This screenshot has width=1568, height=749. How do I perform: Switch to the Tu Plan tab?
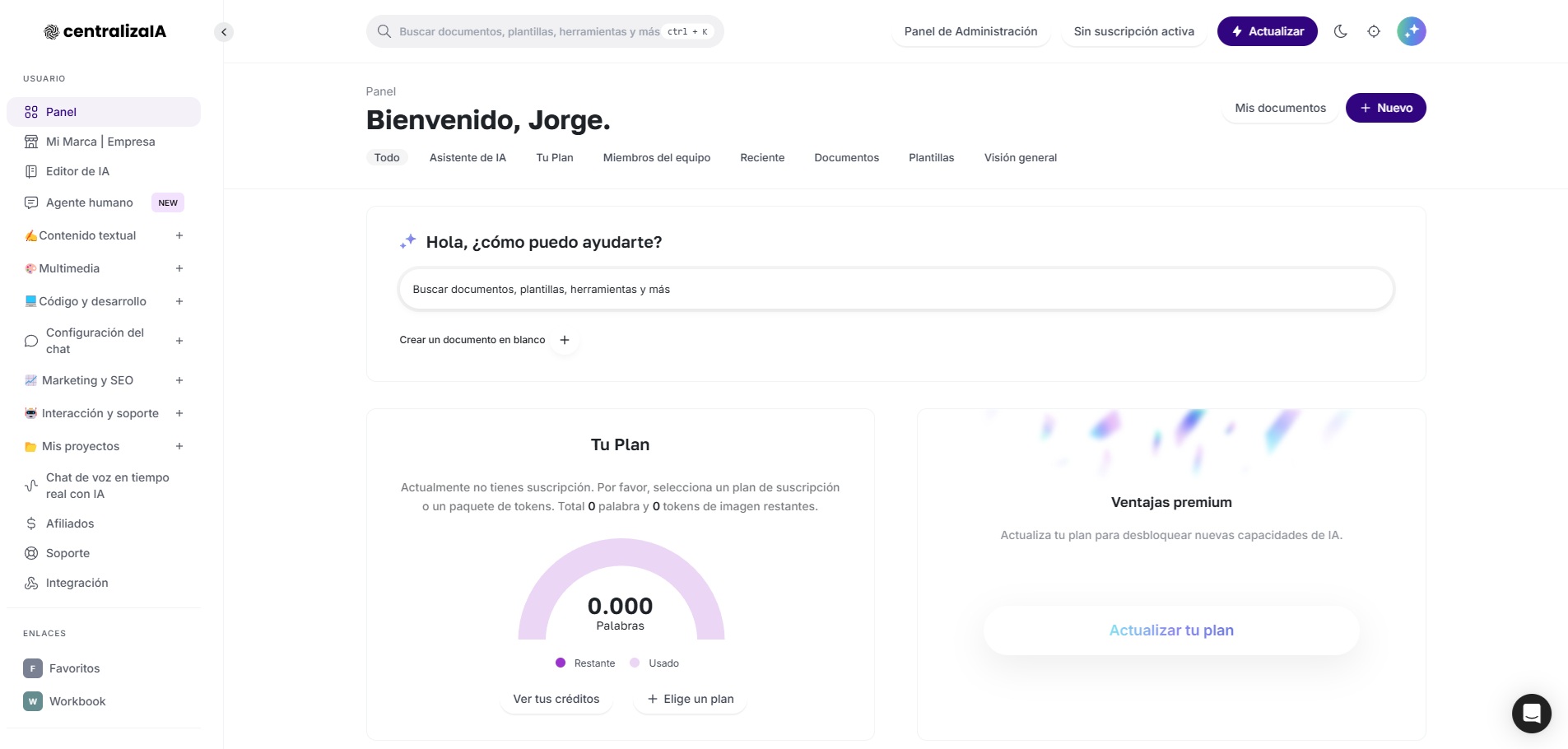(555, 157)
